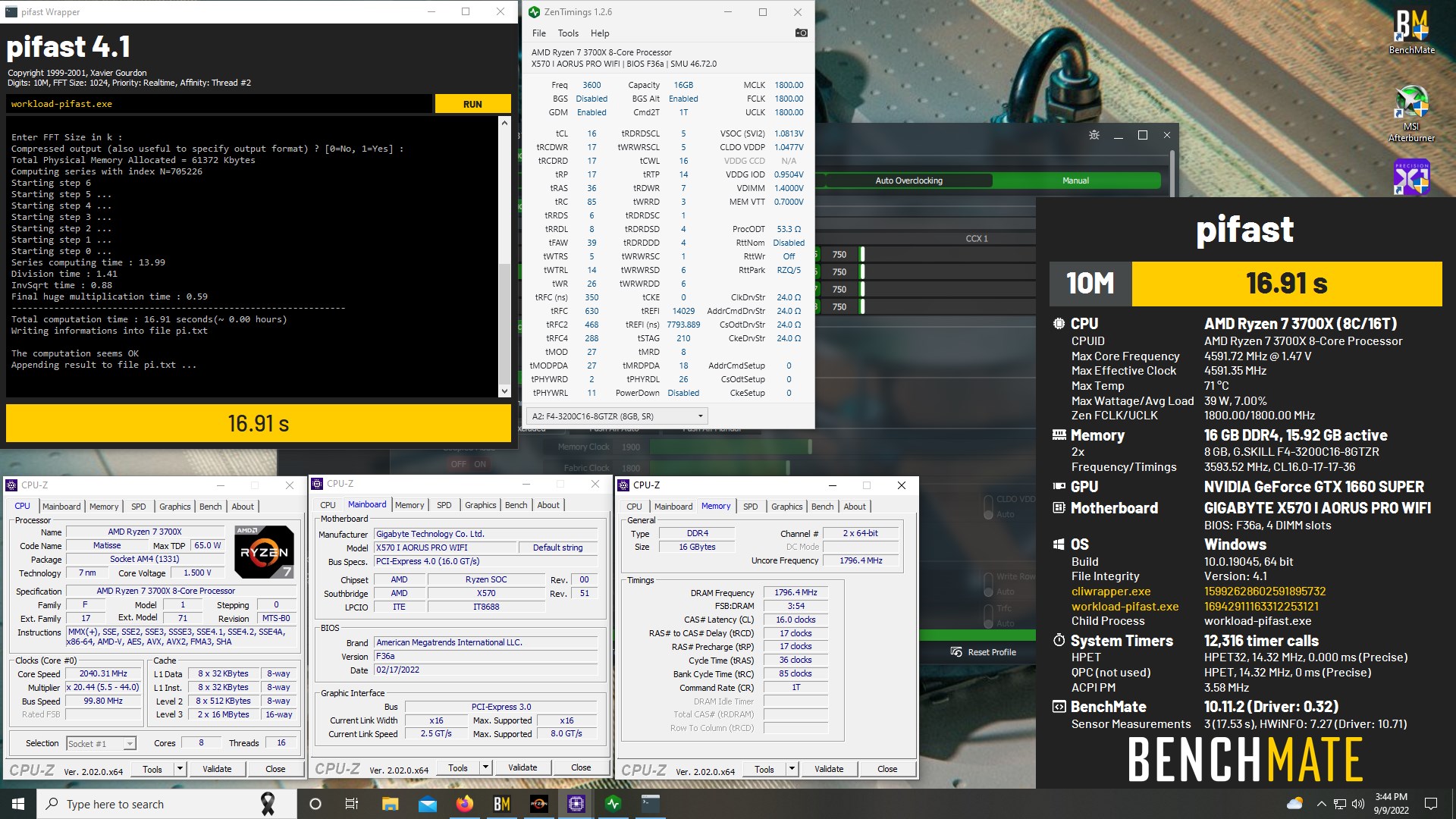Open Graphics tab in CPU-Z Mainboard window
1456x819 pixels.
pyautogui.click(x=481, y=505)
